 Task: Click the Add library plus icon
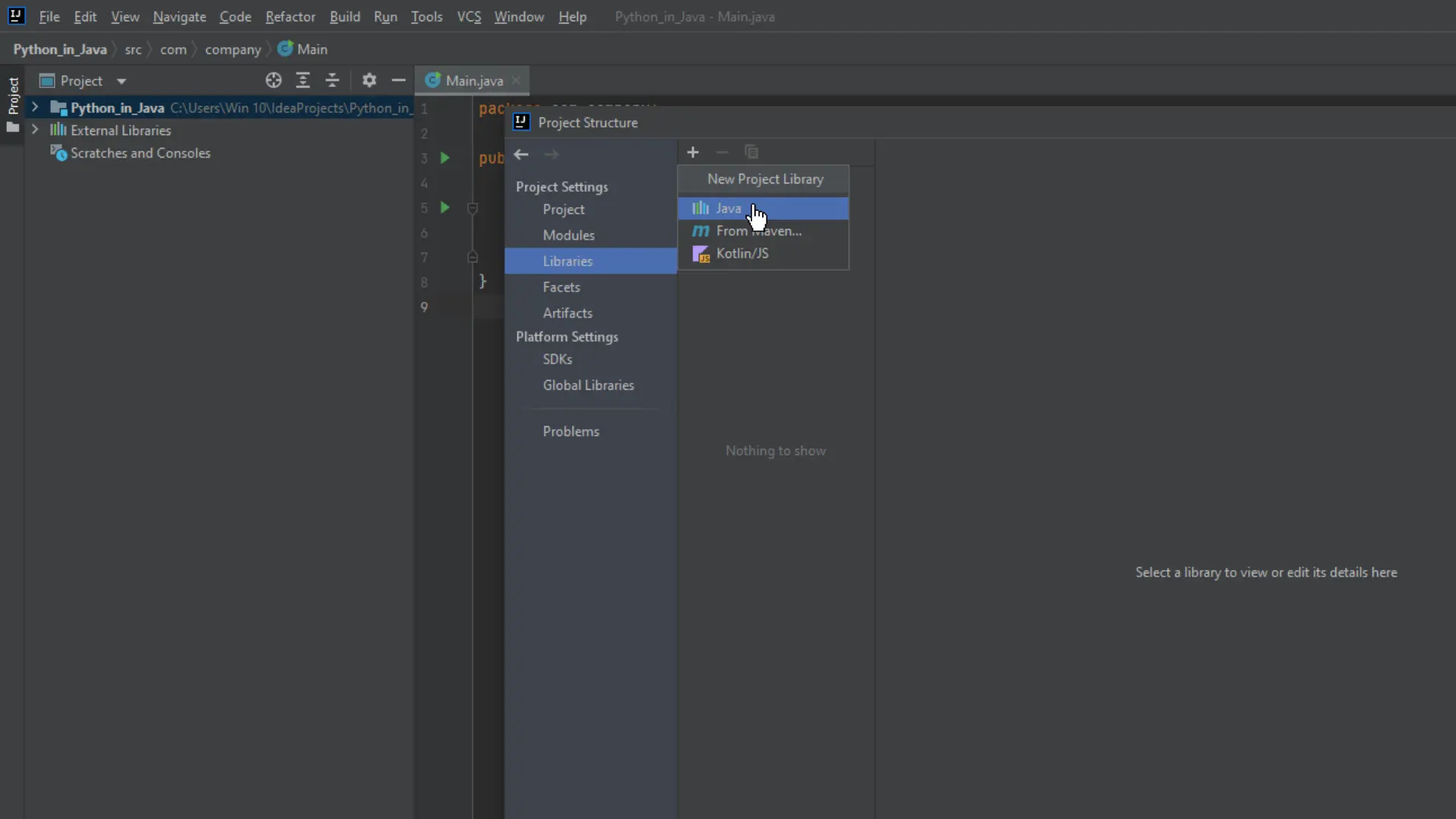click(x=692, y=151)
